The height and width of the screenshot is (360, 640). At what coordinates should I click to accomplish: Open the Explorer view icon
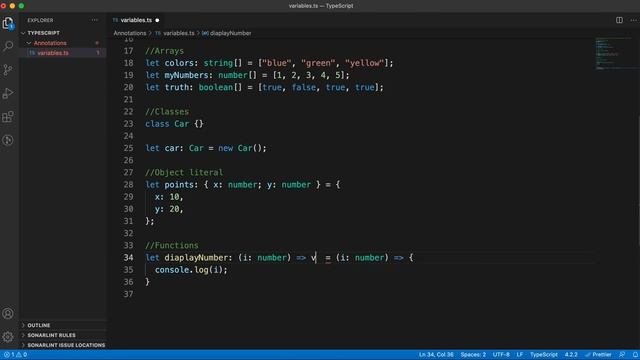[x=8, y=23]
